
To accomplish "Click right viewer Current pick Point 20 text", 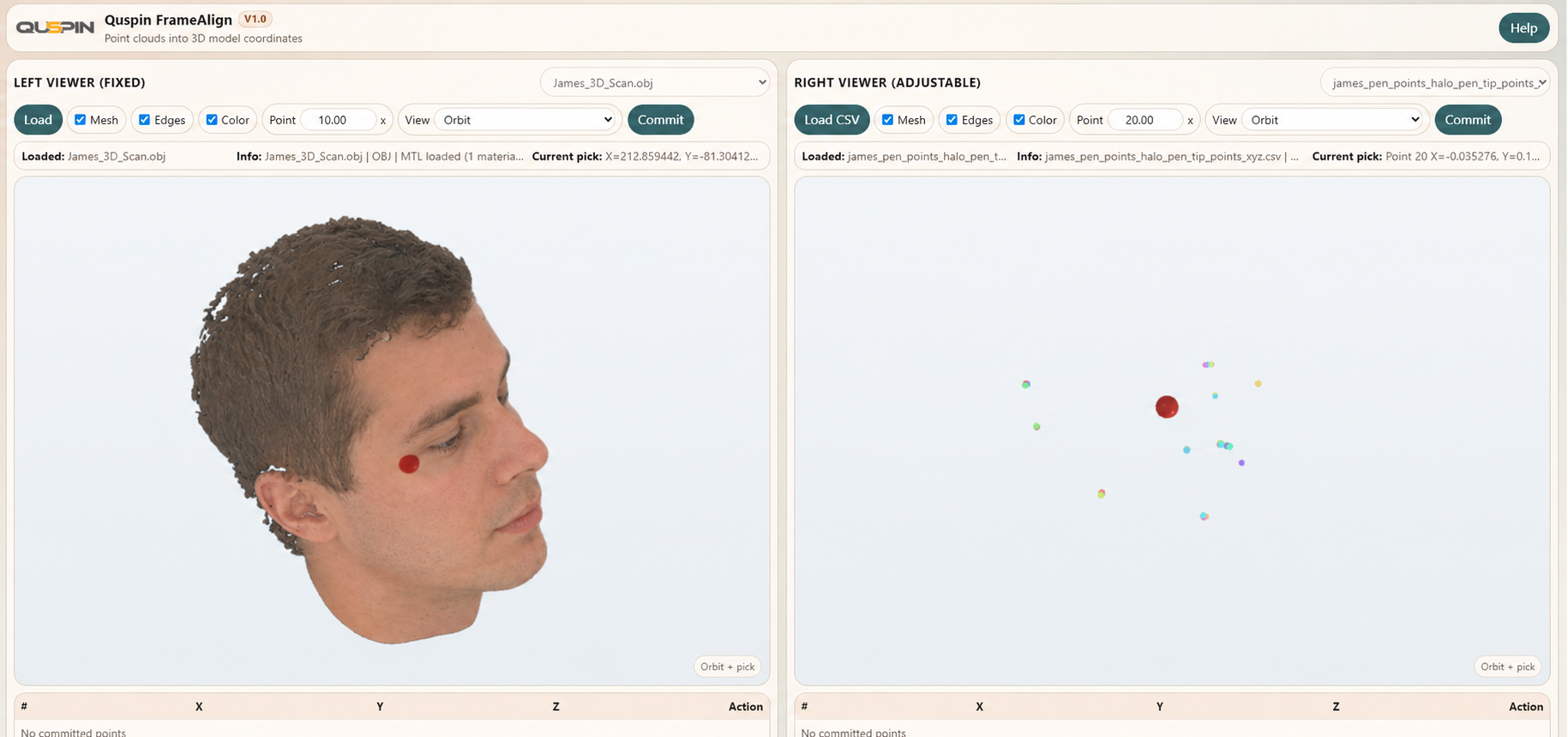I will 1426,157.
